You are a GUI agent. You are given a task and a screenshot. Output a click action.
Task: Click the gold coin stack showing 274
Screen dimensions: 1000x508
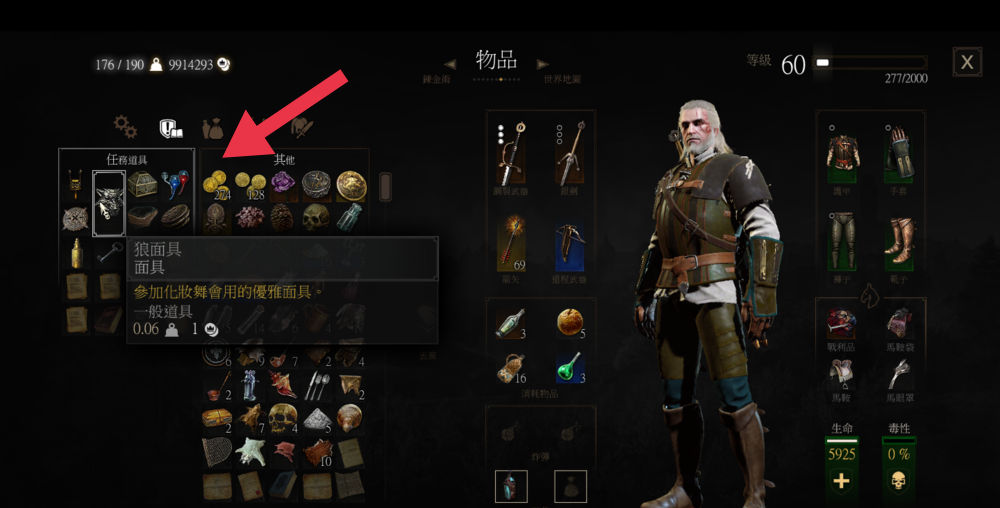pyautogui.click(x=217, y=185)
